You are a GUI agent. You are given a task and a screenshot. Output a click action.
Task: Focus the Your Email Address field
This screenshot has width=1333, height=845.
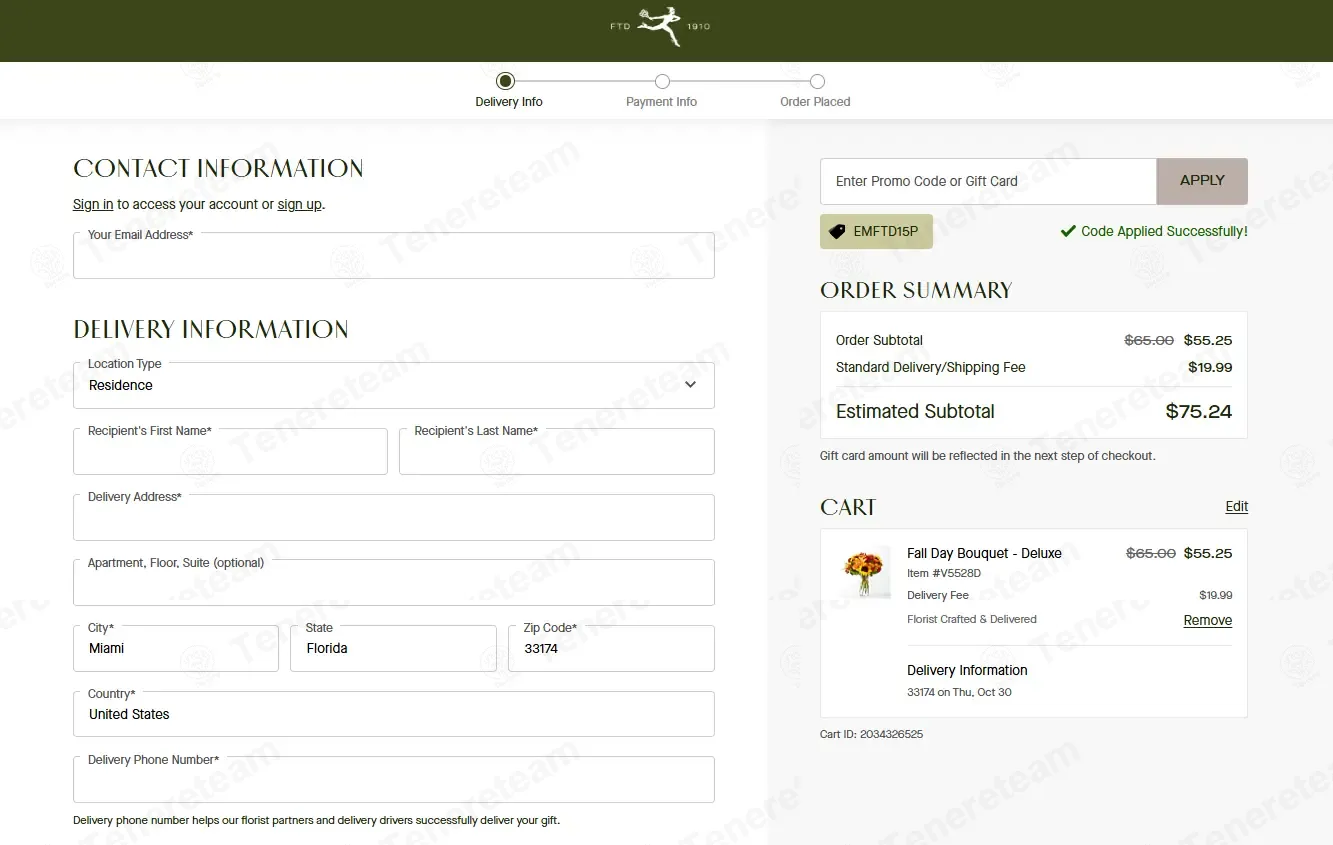pos(393,257)
